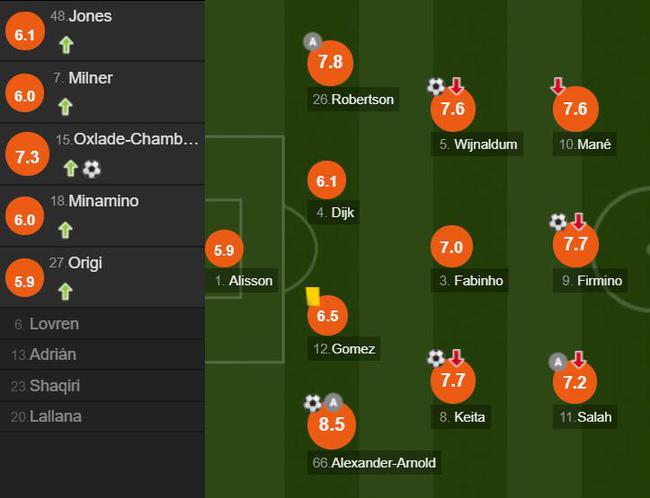Click the red substituted-off arrow above Mané

pyautogui.click(x=558, y=86)
